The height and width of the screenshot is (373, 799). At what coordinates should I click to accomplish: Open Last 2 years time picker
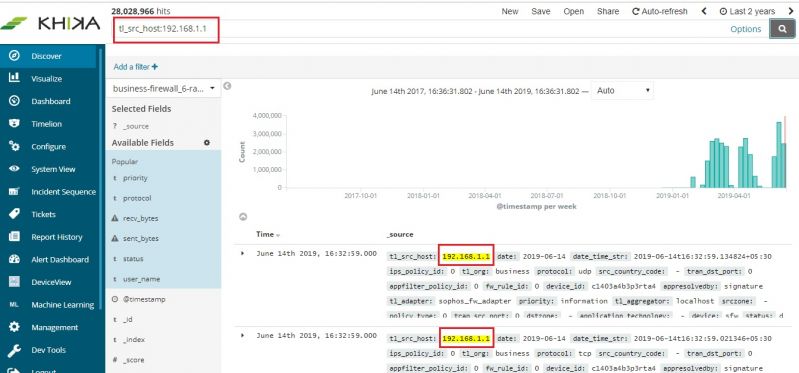pos(748,11)
